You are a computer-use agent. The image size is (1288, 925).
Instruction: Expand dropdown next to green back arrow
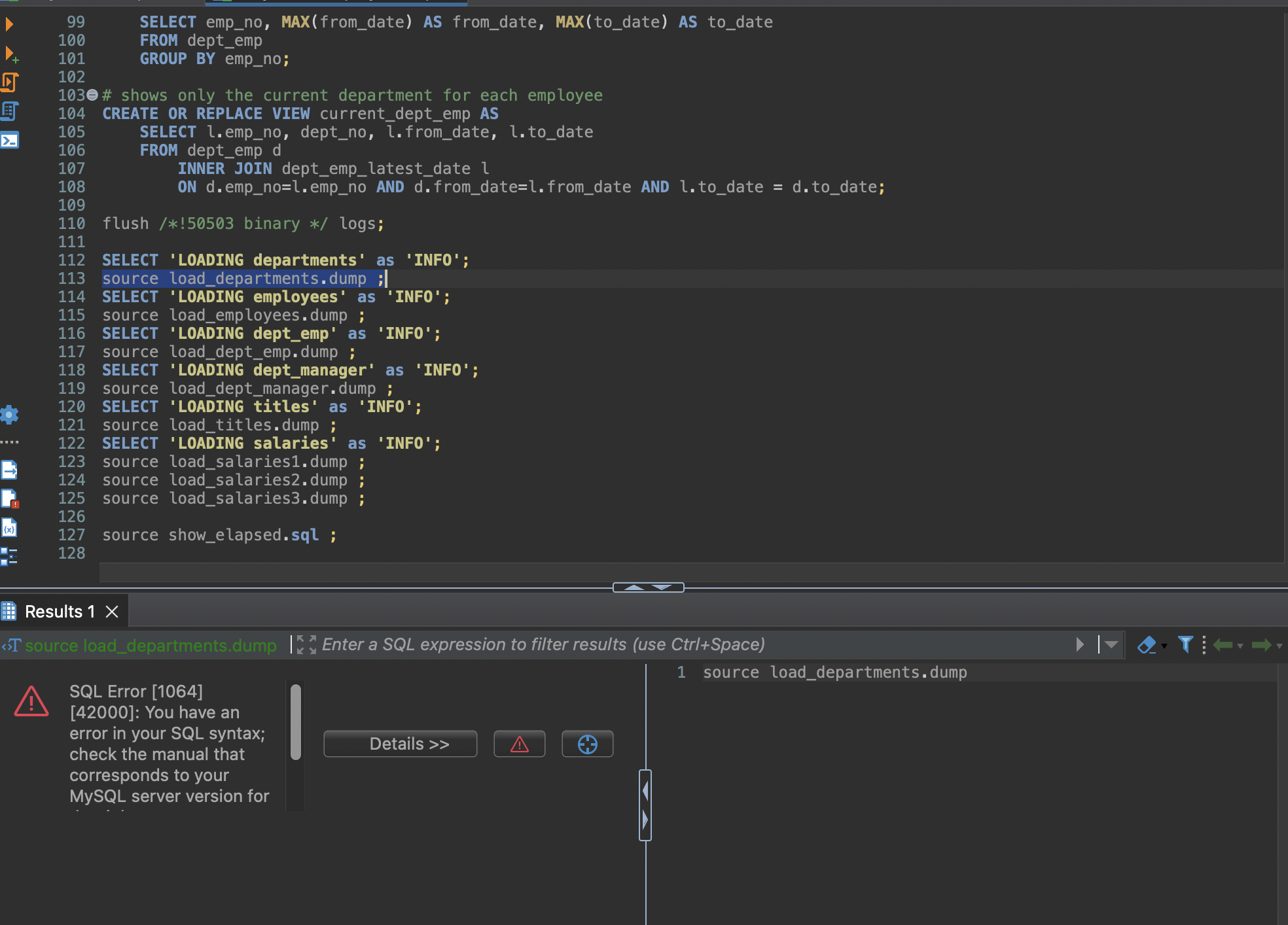[x=1240, y=646]
